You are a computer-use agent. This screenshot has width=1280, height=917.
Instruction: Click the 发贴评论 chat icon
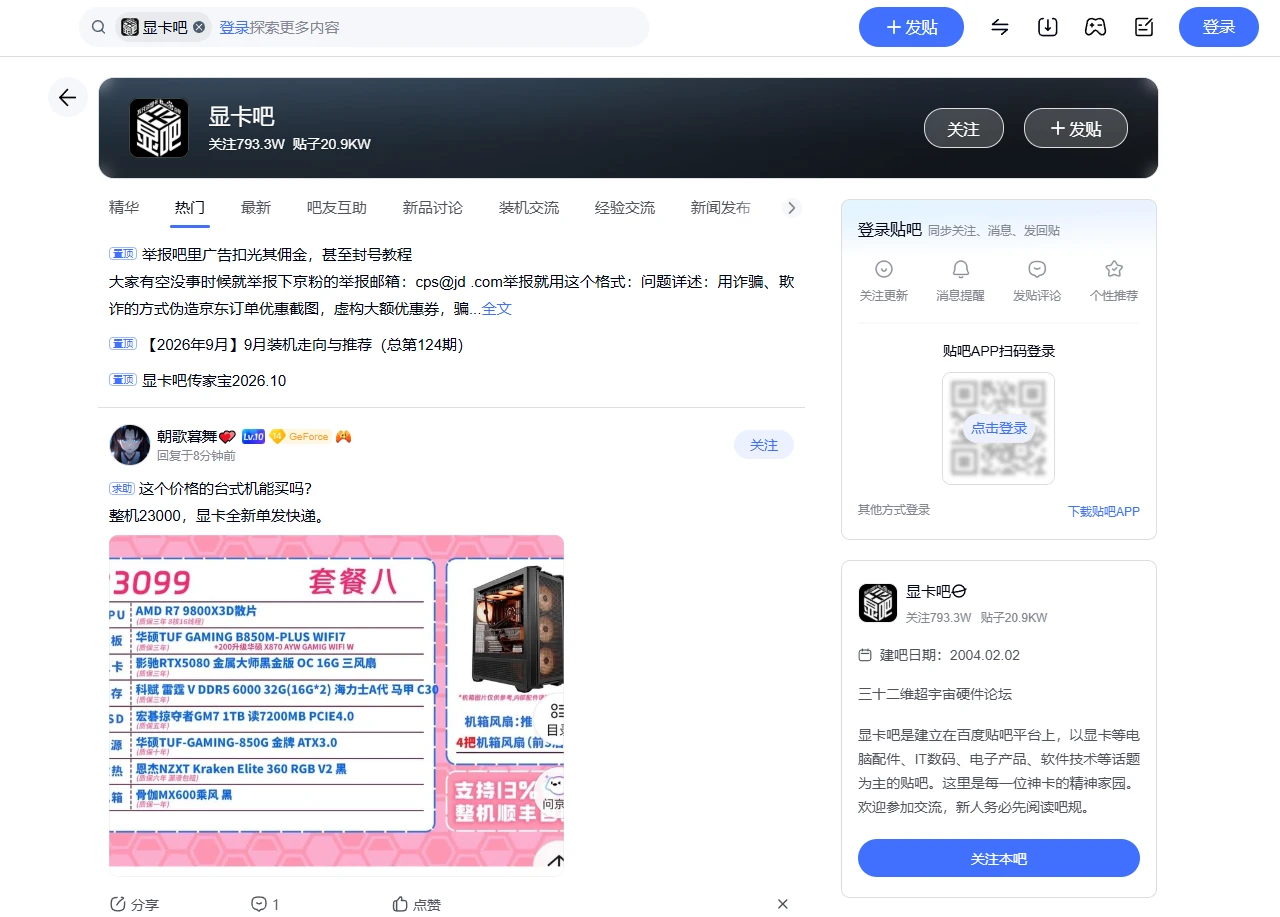click(x=1037, y=269)
